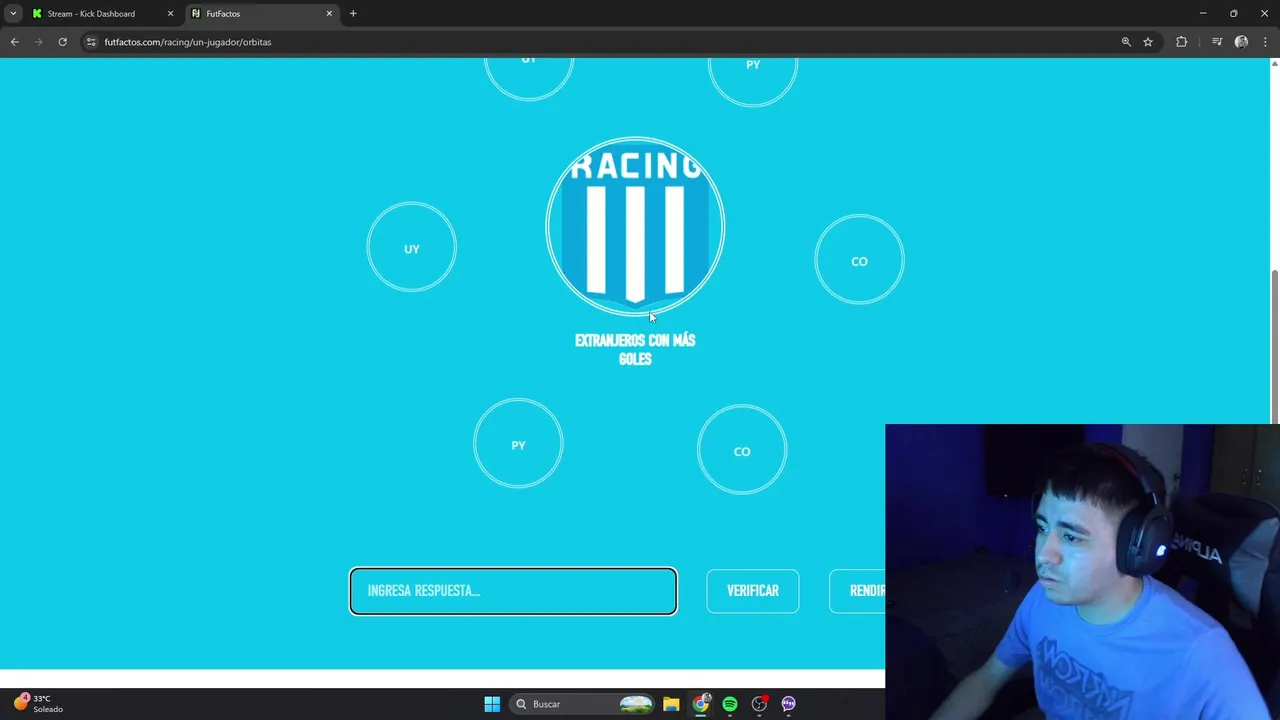This screenshot has width=1280, height=720.
Task: Open OBS Studio from the taskbar
Action: (x=759, y=704)
